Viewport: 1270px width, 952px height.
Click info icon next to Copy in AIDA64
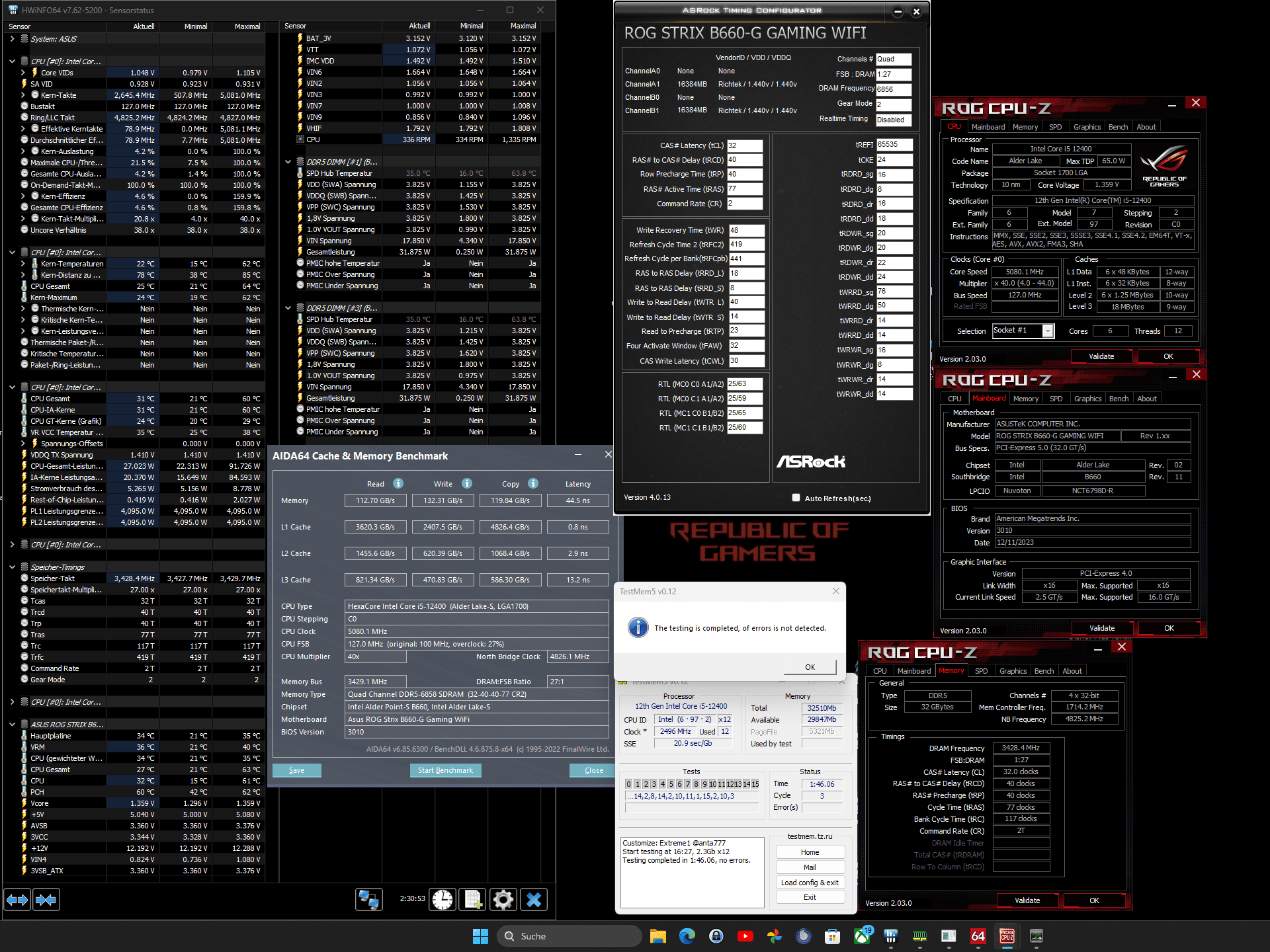point(533,483)
